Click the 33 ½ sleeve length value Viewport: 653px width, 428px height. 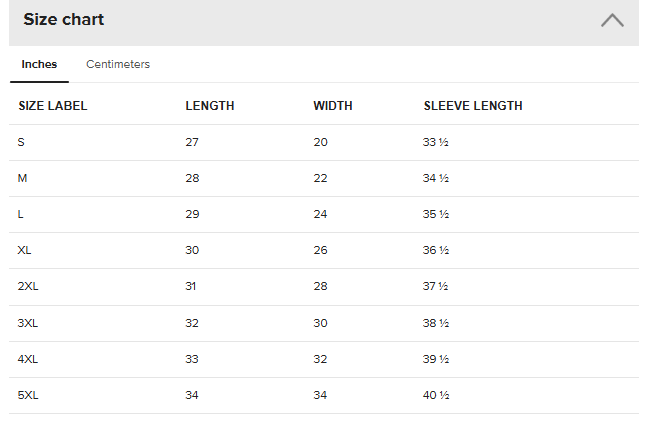[x=436, y=142]
